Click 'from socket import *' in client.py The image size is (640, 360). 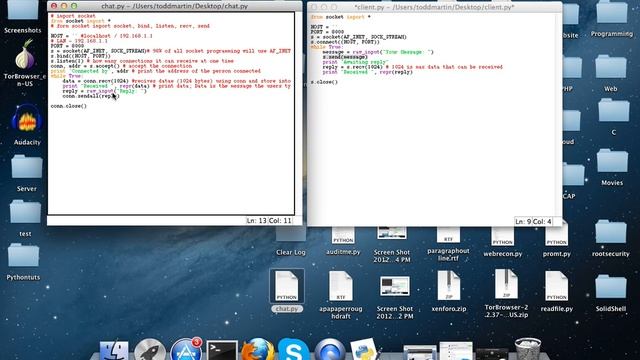pos(341,17)
